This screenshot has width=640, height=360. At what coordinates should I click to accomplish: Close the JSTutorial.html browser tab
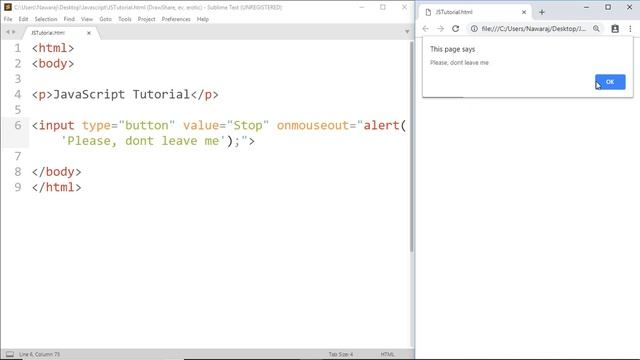point(524,12)
